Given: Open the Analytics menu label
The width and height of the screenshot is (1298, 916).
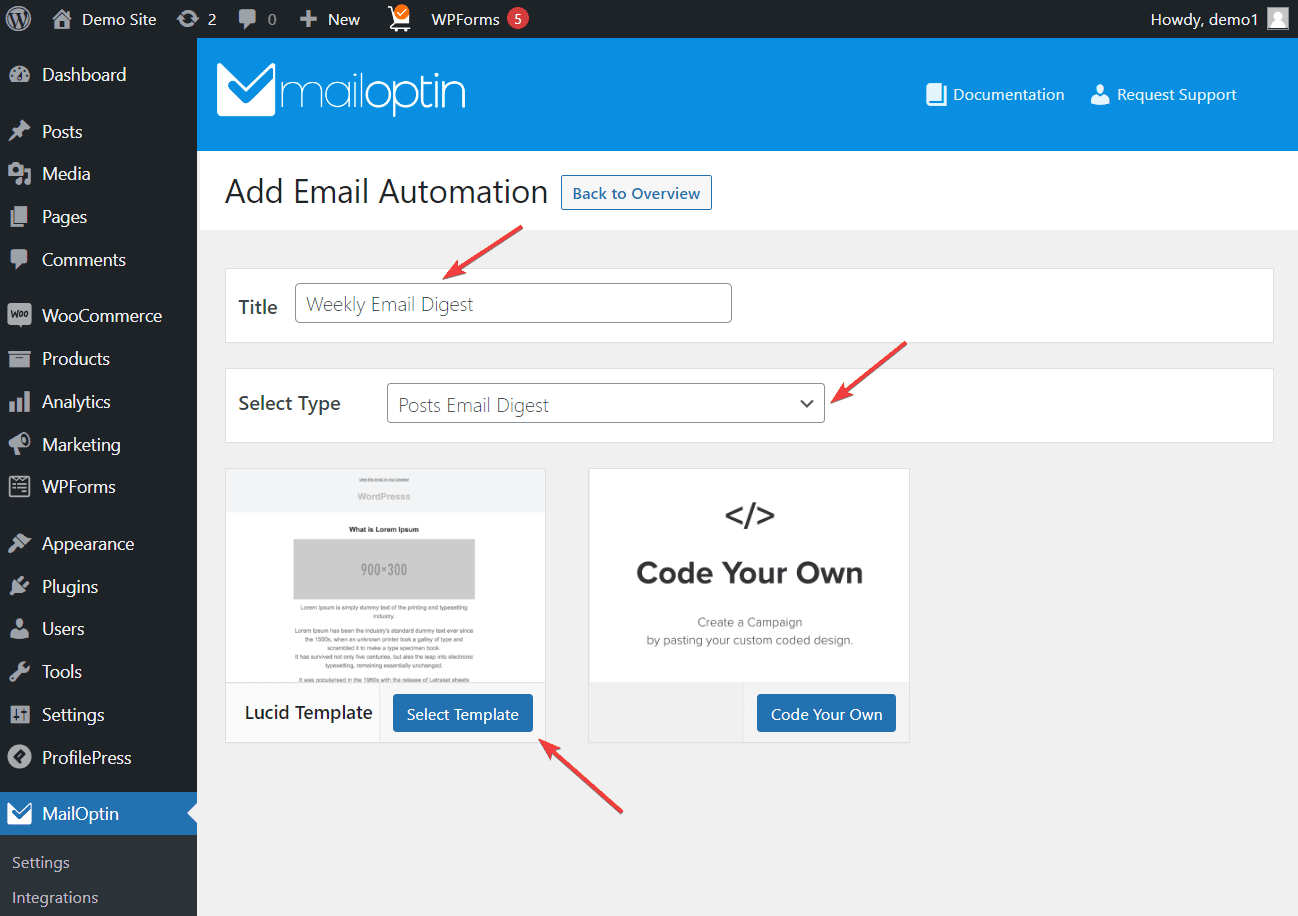Looking at the screenshot, I should click(x=76, y=402).
